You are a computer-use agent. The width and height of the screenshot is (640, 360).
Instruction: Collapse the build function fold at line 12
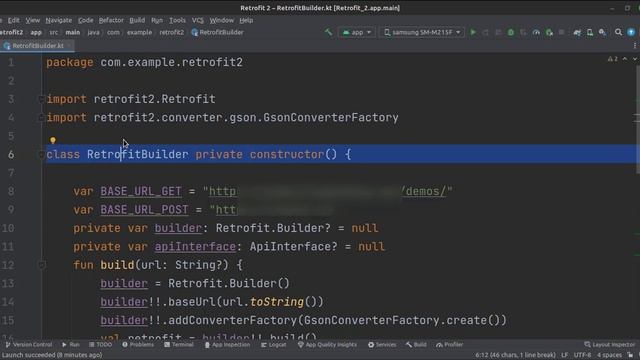pos(41,265)
